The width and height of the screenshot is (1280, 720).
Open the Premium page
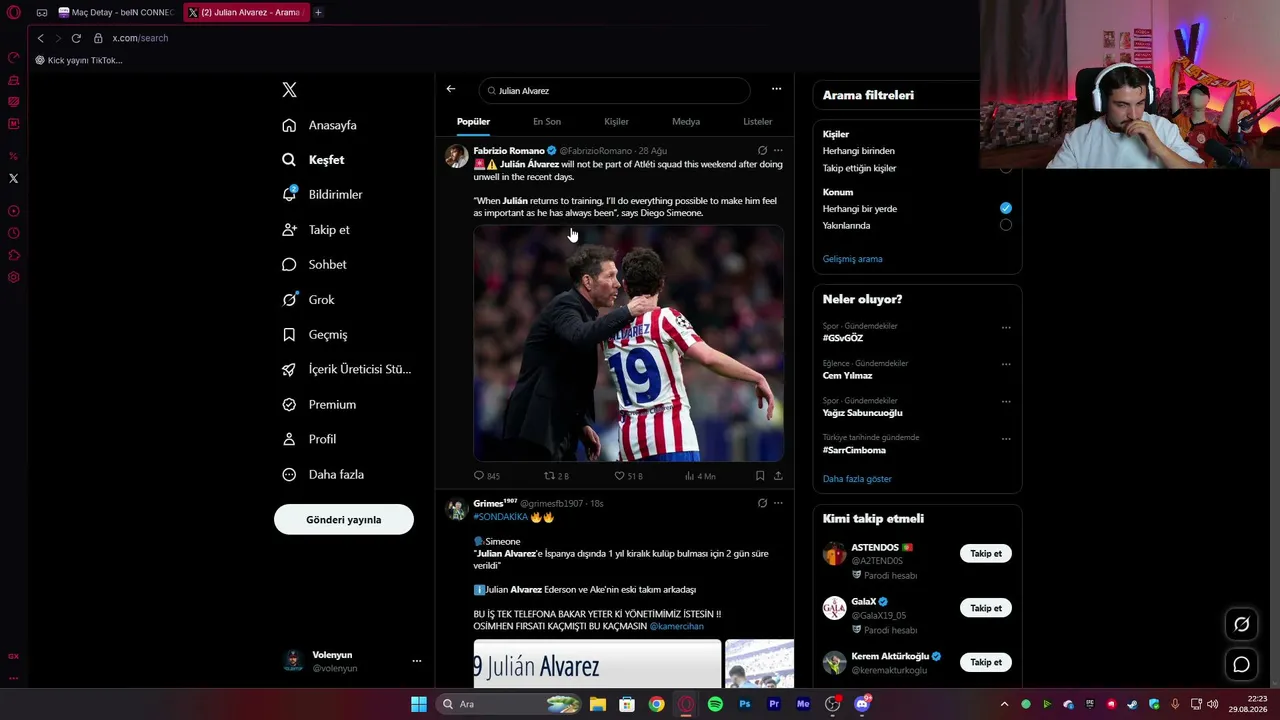[x=319, y=405]
